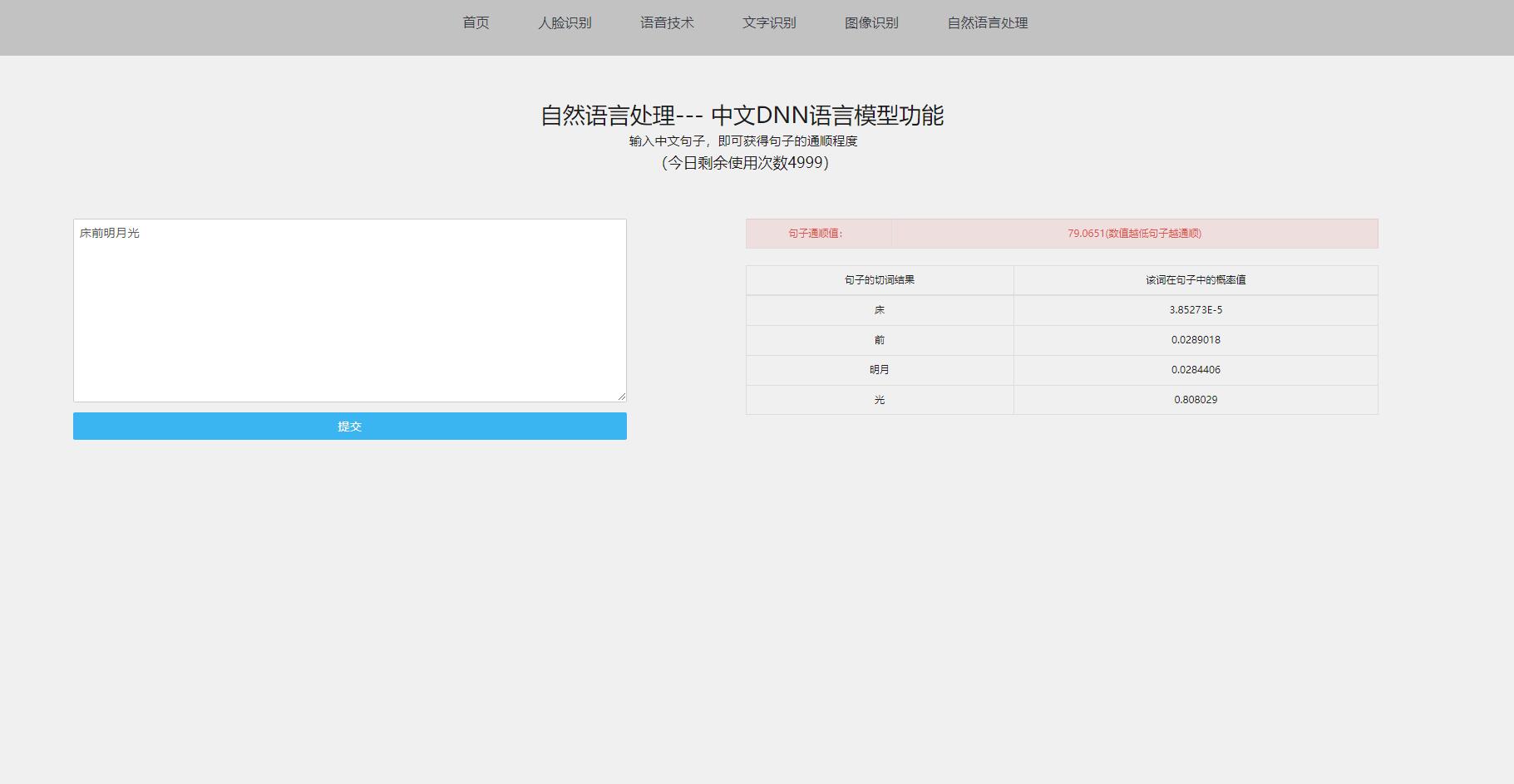
Task: Select the word 床 in the results table
Action: tap(880, 309)
